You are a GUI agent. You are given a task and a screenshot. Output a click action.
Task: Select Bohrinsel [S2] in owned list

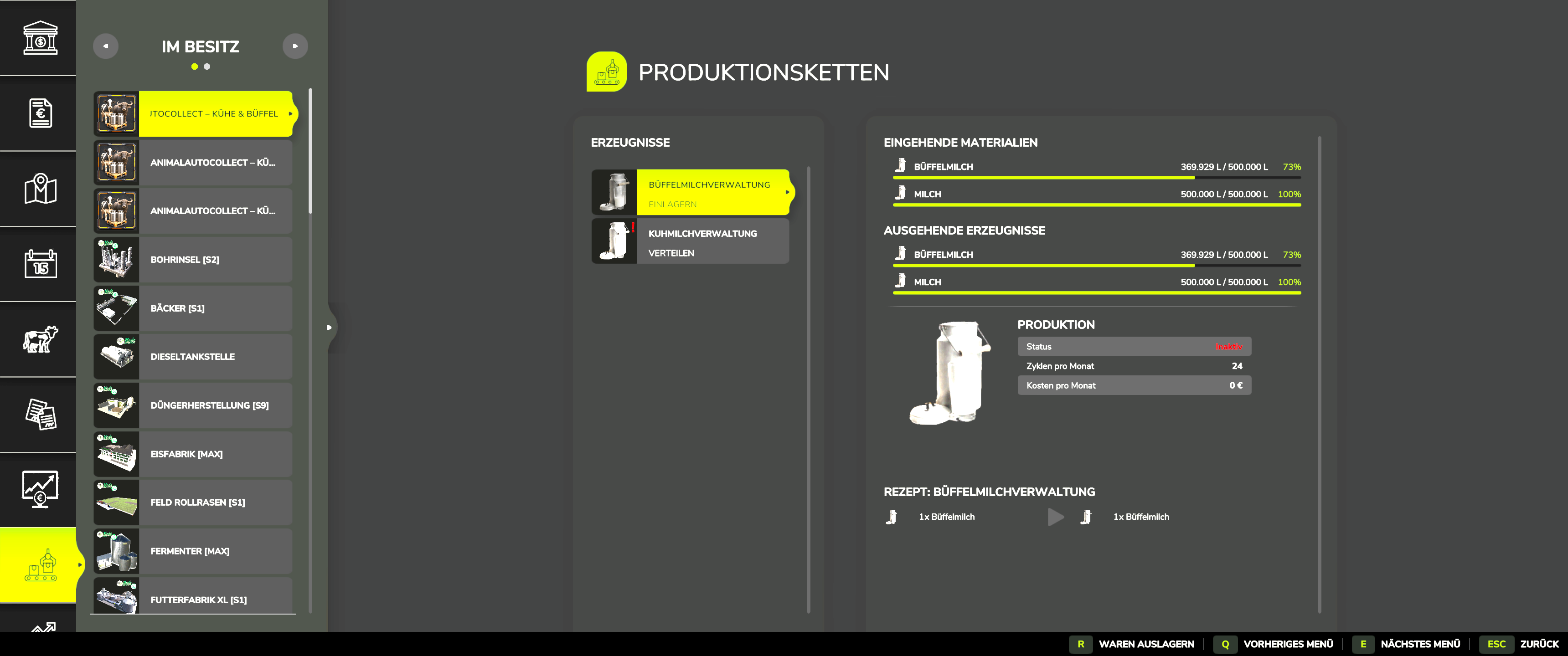[193, 260]
